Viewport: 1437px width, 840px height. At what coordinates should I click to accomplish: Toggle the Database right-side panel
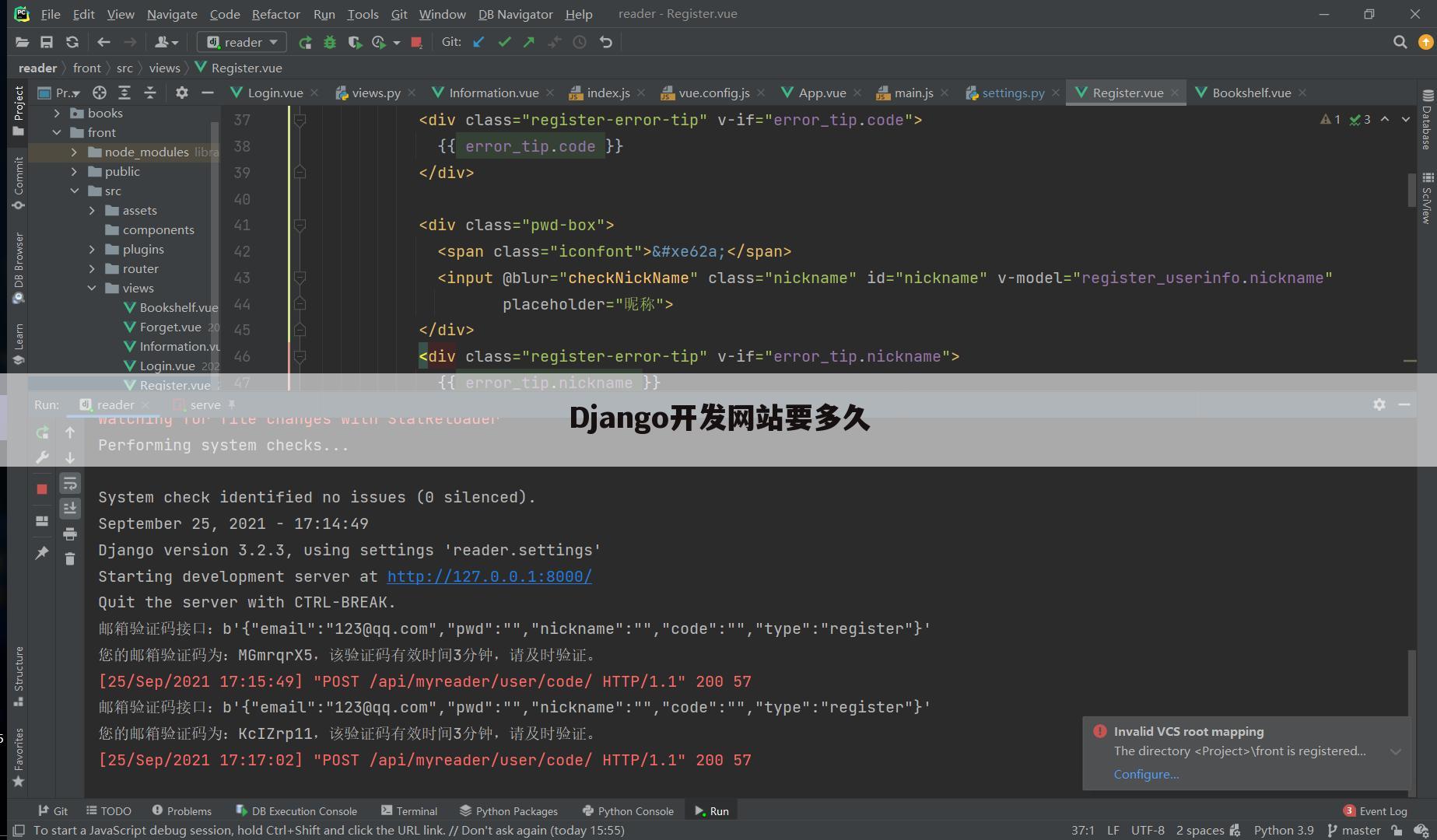pyautogui.click(x=1427, y=119)
